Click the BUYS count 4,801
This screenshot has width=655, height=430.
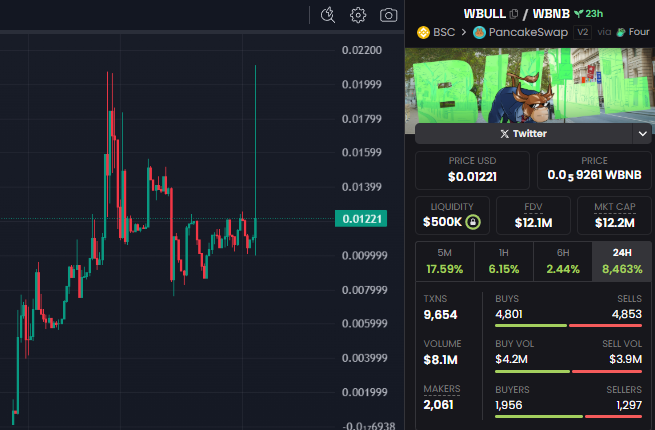(x=509, y=314)
